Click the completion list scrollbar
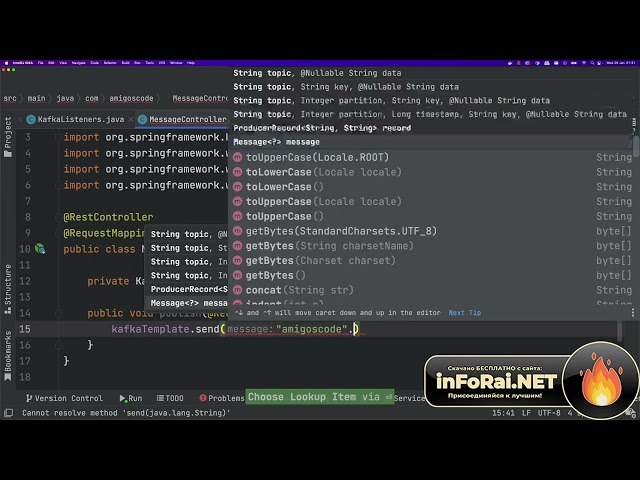The height and width of the screenshot is (480, 640). click(636, 147)
